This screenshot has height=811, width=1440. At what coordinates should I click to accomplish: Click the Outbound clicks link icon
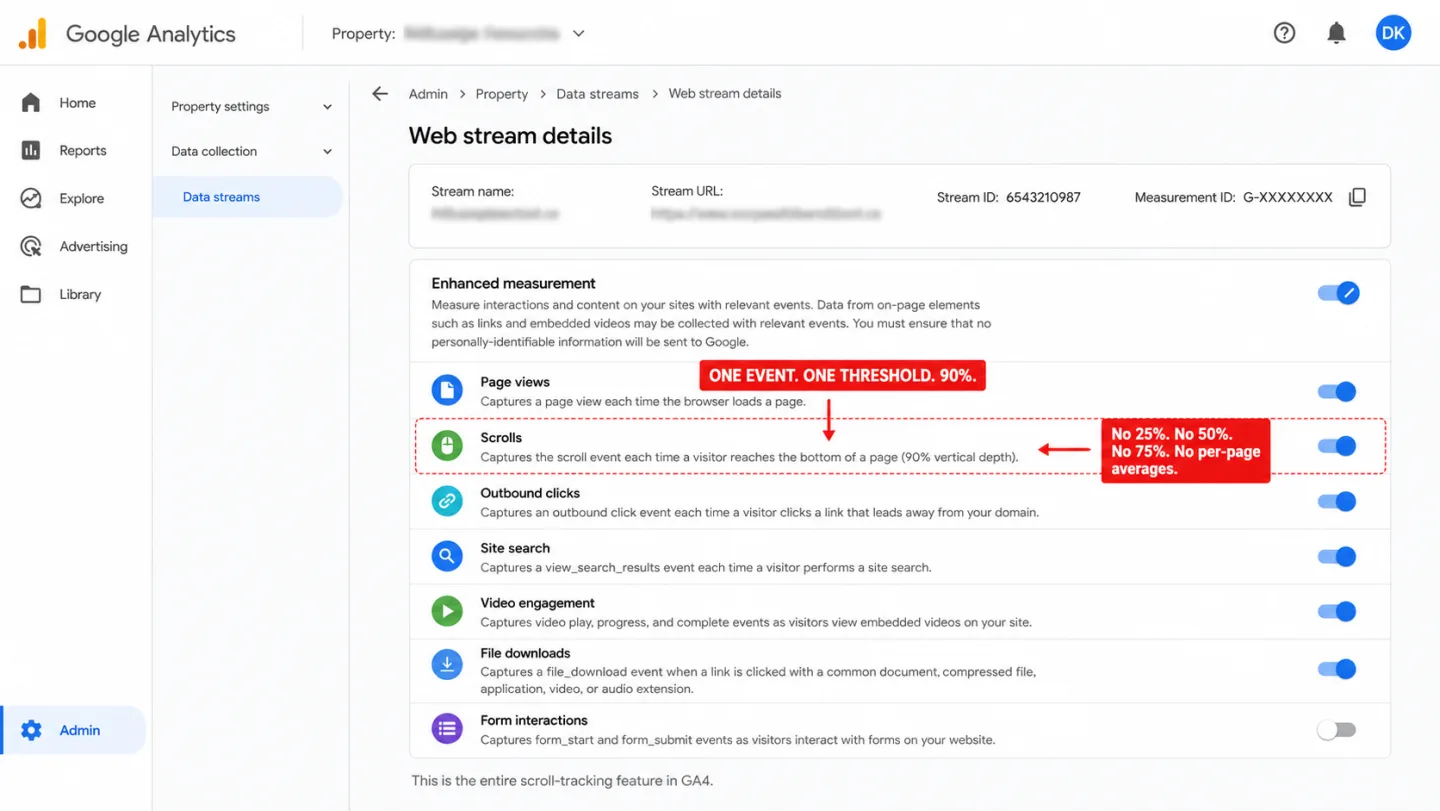[447, 501]
